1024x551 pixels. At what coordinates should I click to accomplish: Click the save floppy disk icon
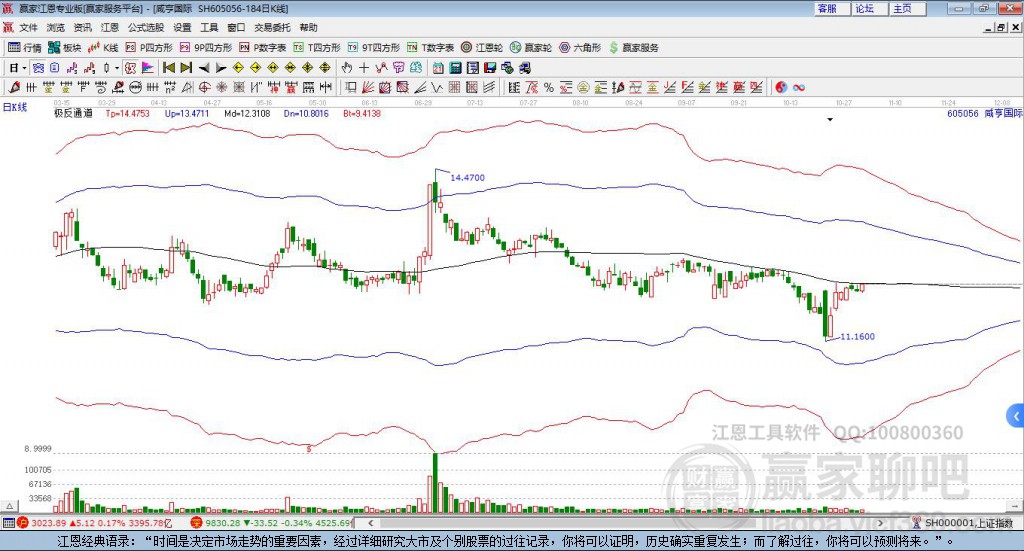(x=490, y=68)
